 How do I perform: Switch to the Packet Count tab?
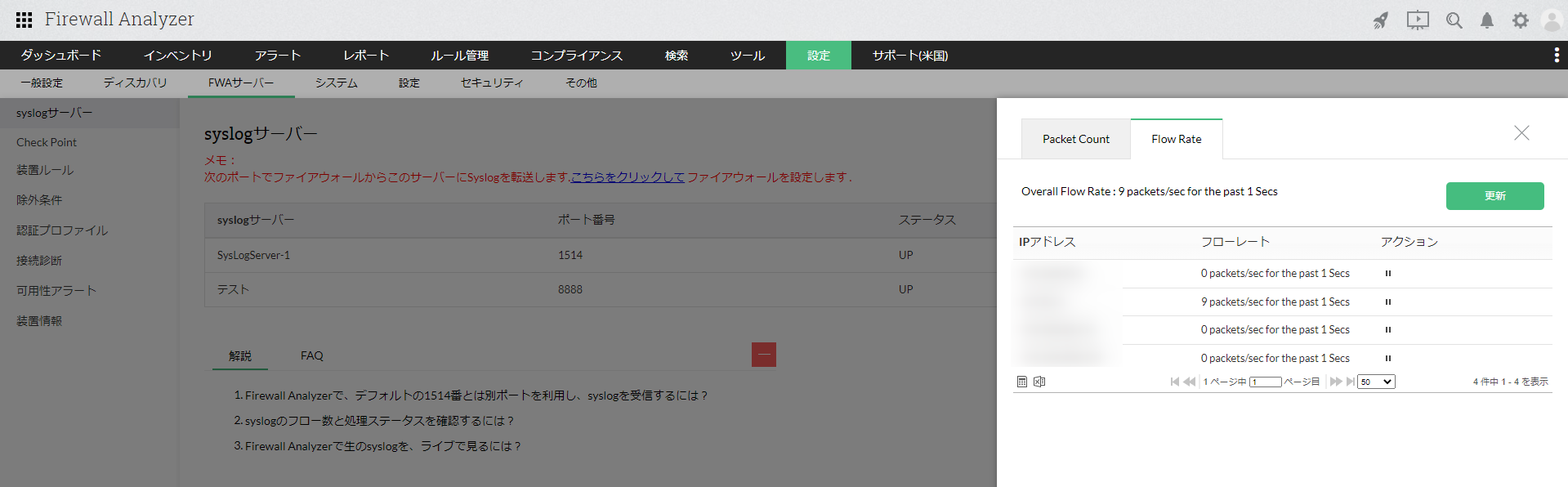[1076, 139]
